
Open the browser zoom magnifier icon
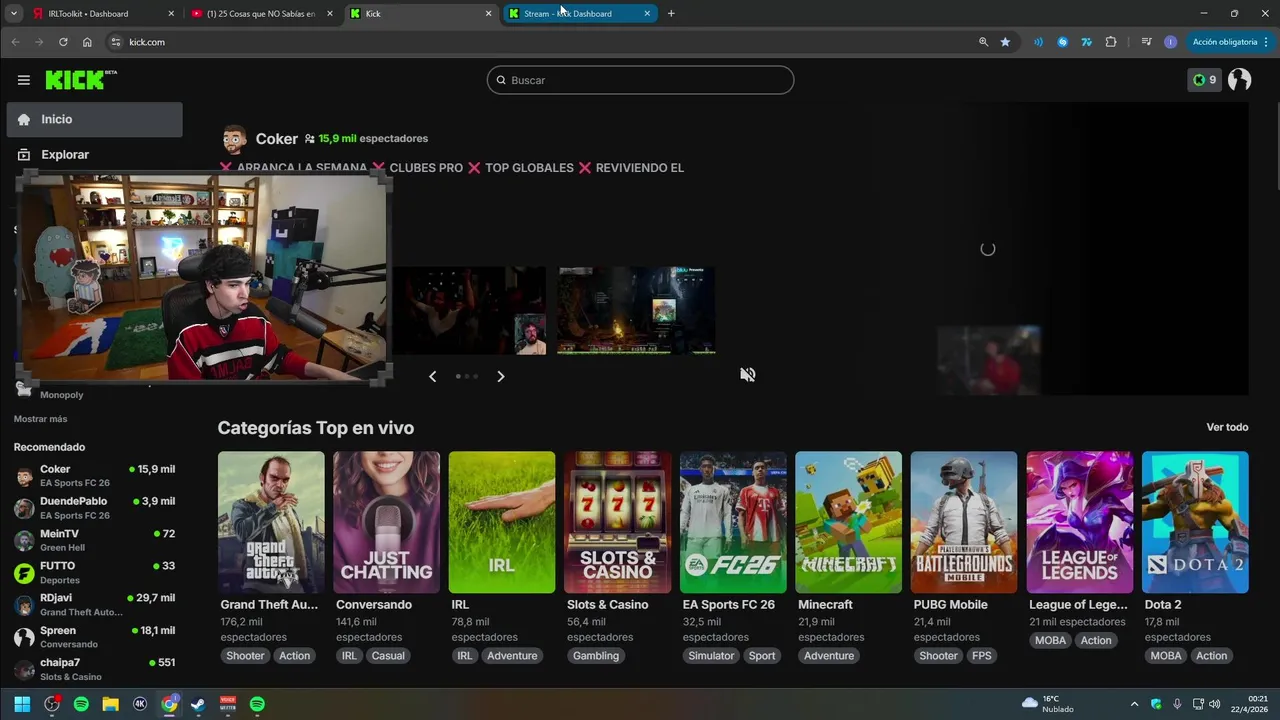pos(983,42)
